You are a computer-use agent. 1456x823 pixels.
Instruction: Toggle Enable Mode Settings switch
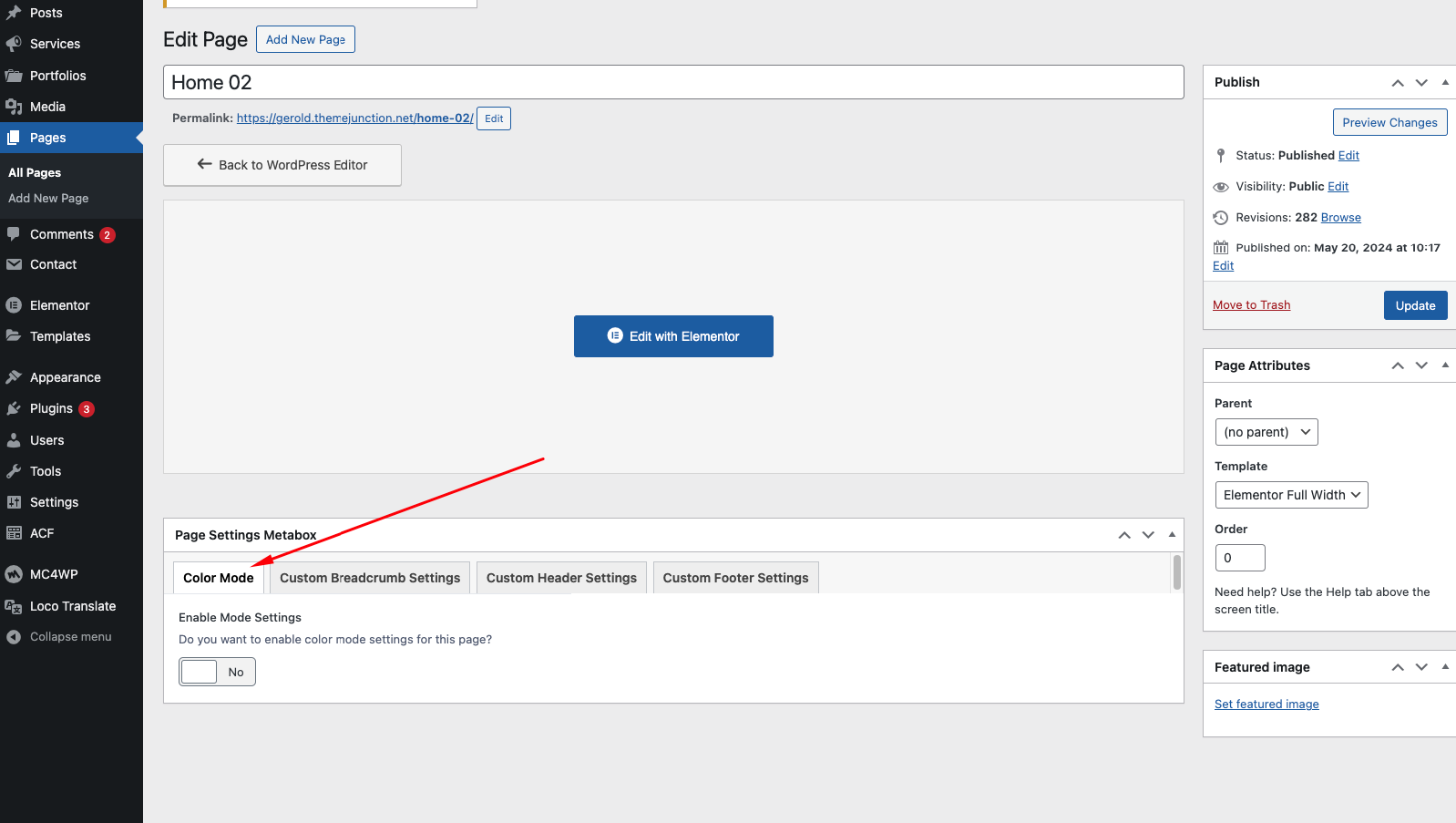click(x=217, y=672)
